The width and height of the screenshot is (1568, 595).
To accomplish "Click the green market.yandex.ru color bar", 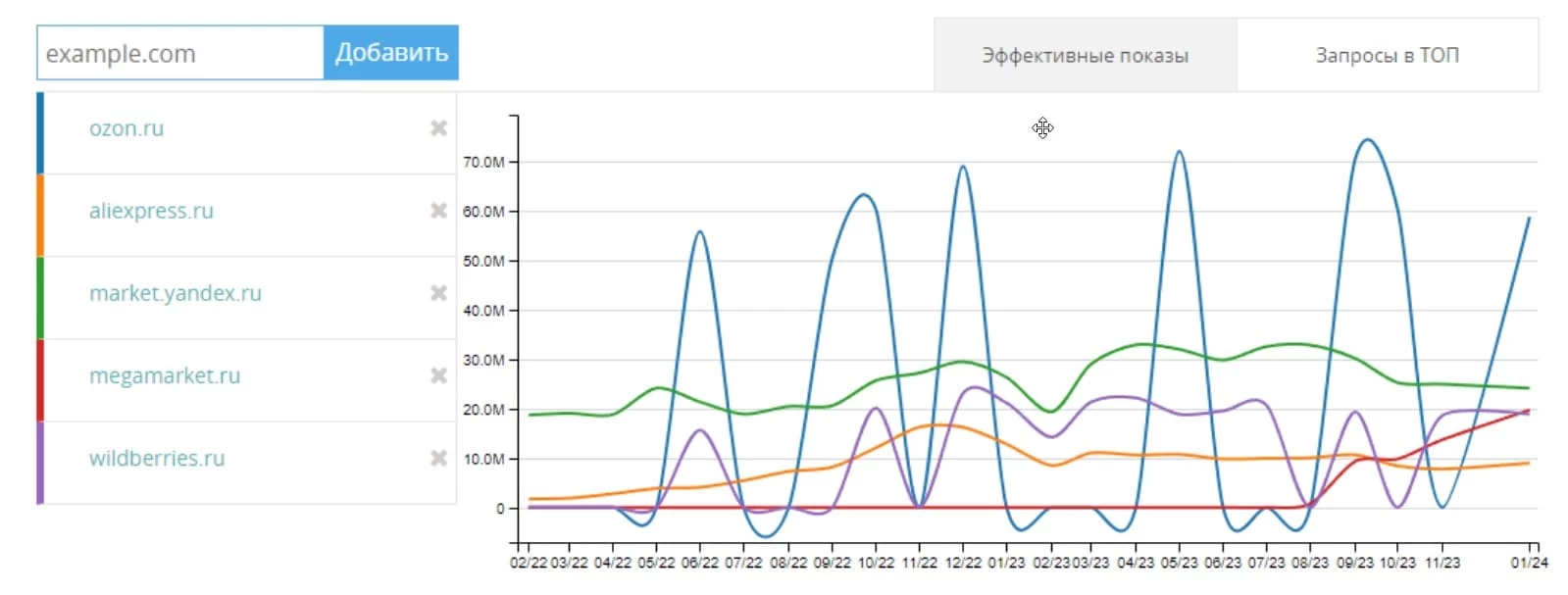I will click(x=40, y=298).
